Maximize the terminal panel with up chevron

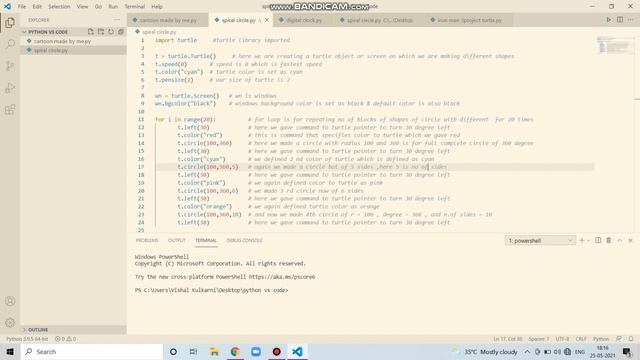pos(620,240)
